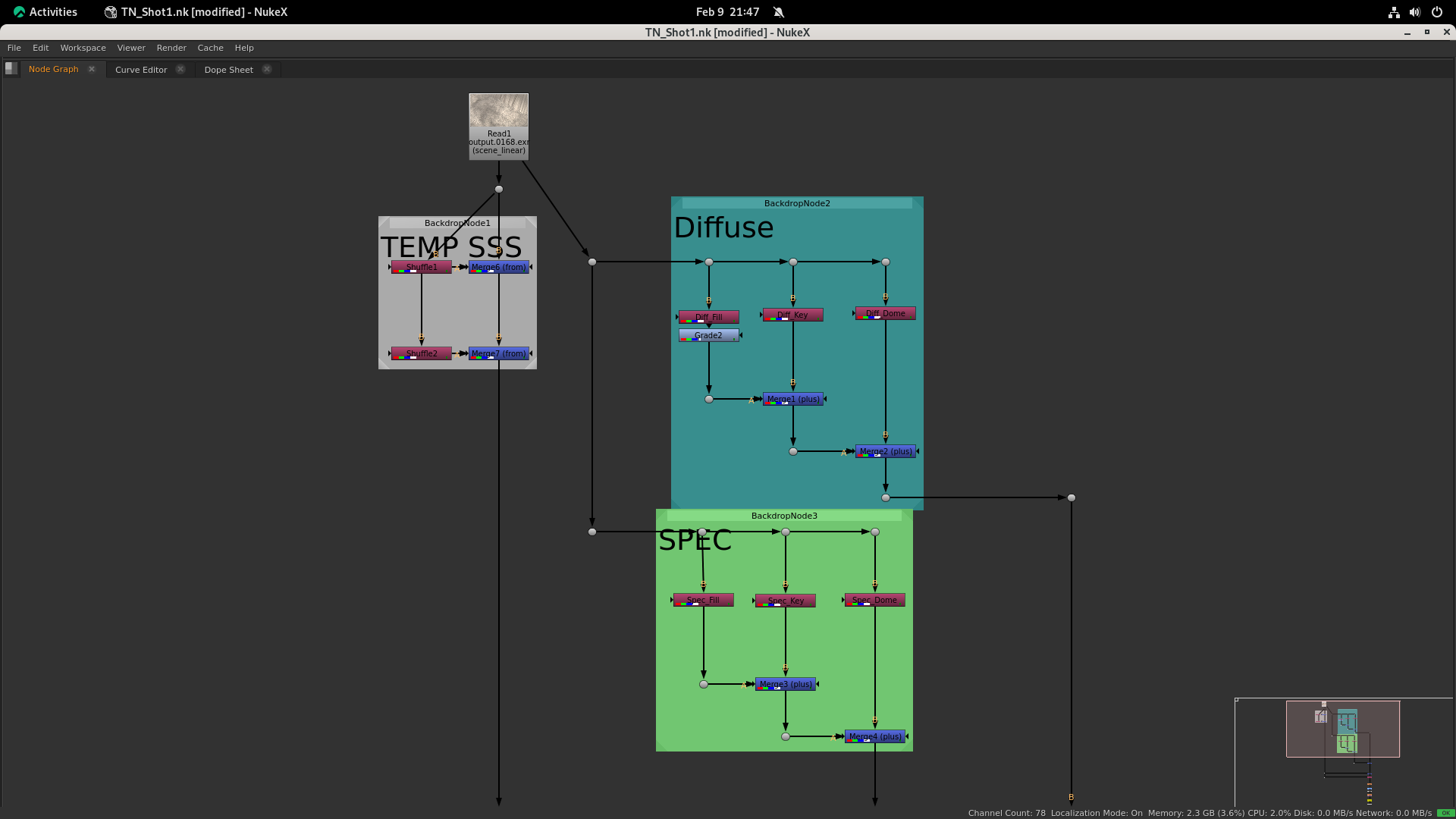
Task: Select the Shuffle1 node
Action: (422, 267)
